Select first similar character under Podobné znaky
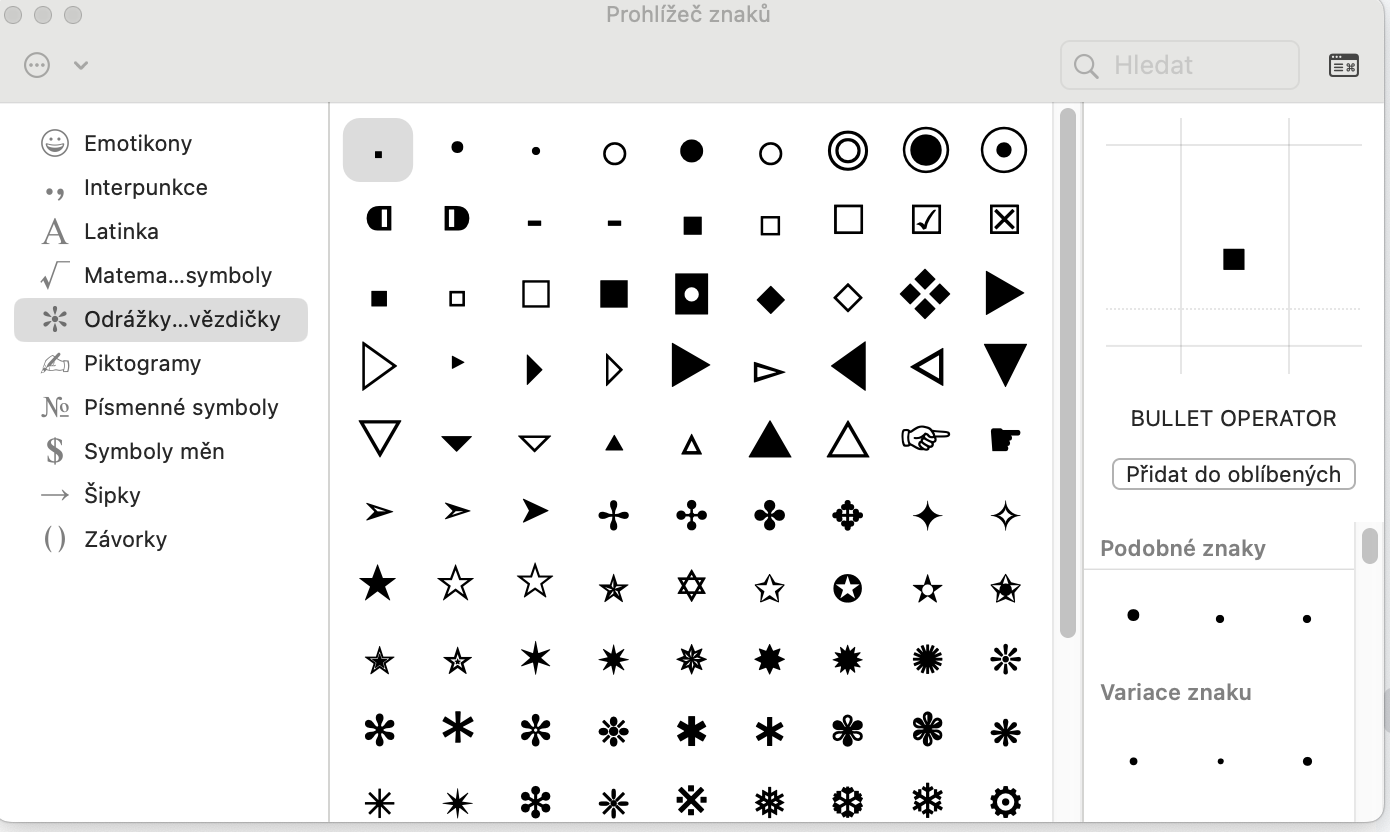Viewport: 1390px width, 832px height. (x=1133, y=615)
